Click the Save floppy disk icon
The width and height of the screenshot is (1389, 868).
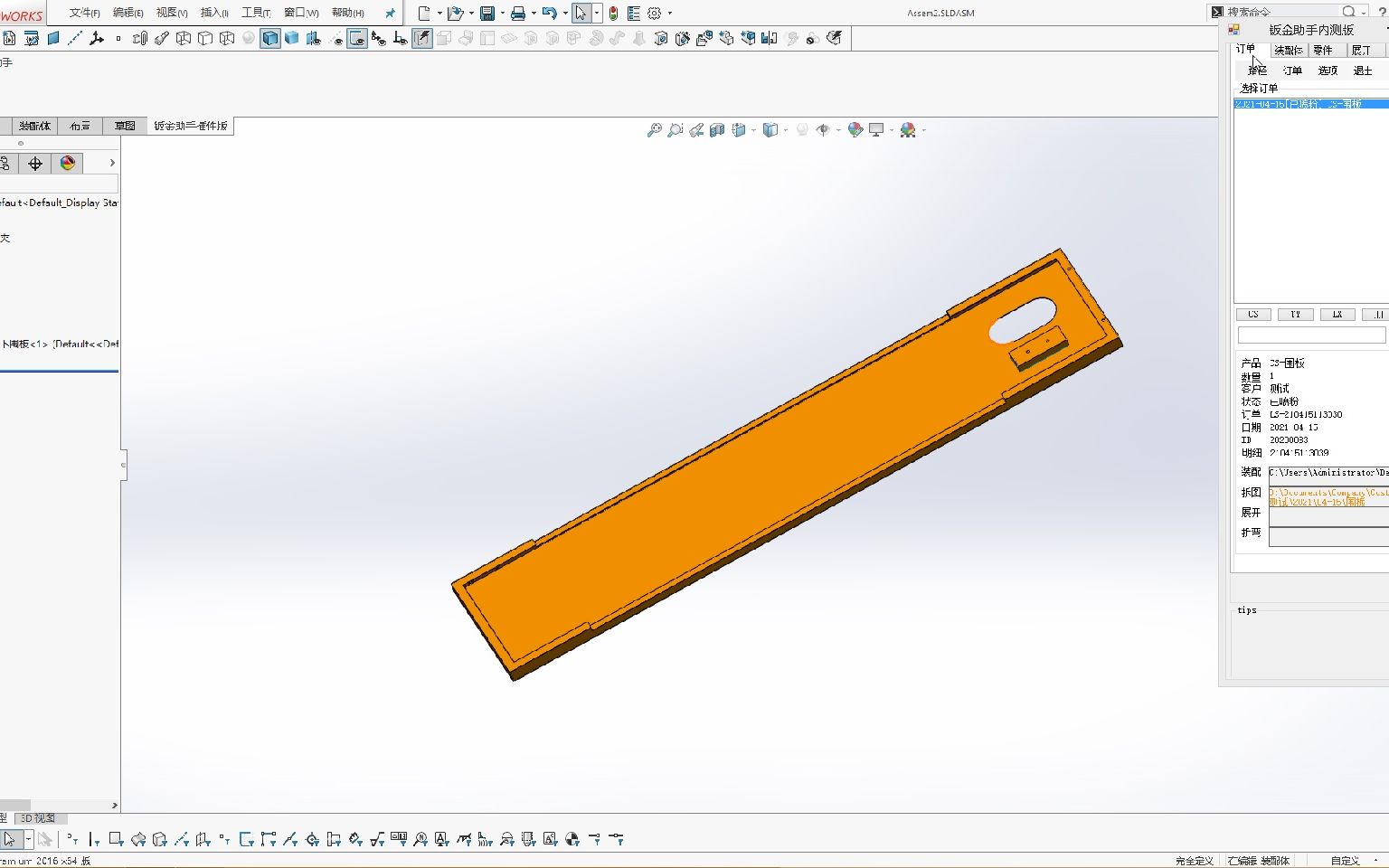click(x=487, y=13)
